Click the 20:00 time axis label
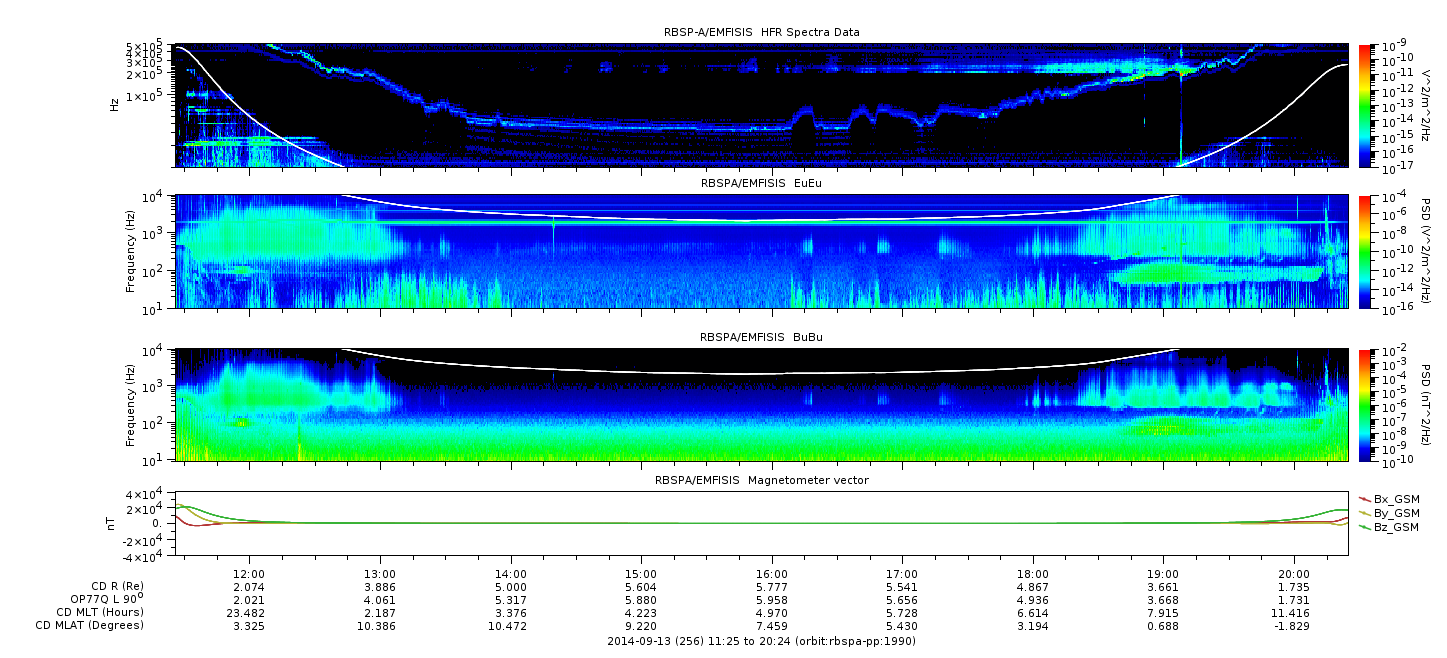 tap(1295, 574)
